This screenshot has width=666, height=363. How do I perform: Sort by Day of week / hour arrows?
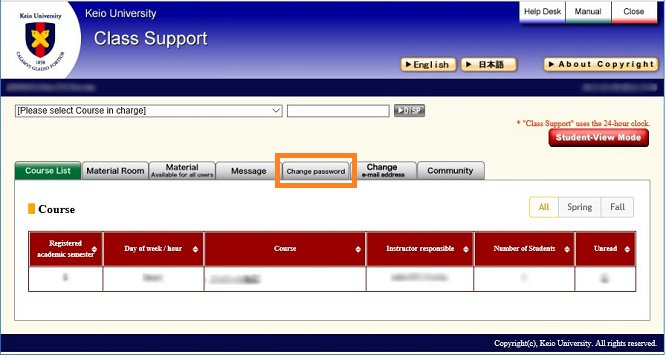tap(195, 249)
